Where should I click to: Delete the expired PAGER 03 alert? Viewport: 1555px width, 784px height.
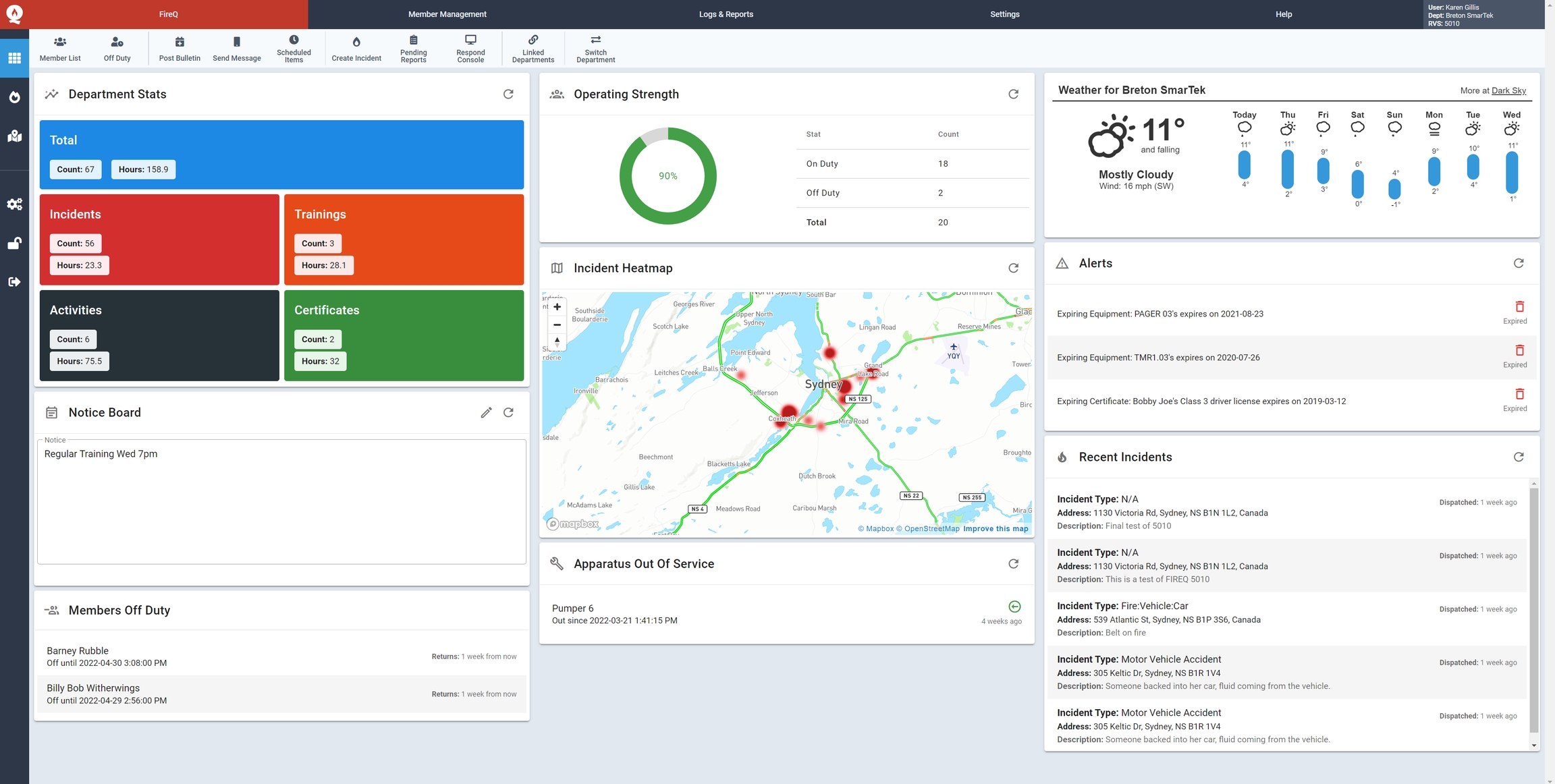pos(1519,307)
